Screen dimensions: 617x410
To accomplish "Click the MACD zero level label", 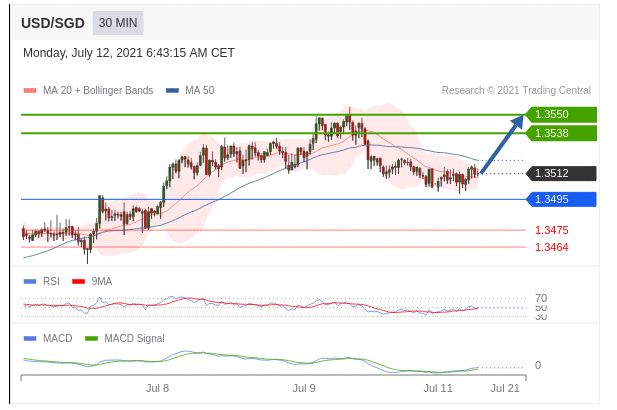I will (x=538, y=365).
